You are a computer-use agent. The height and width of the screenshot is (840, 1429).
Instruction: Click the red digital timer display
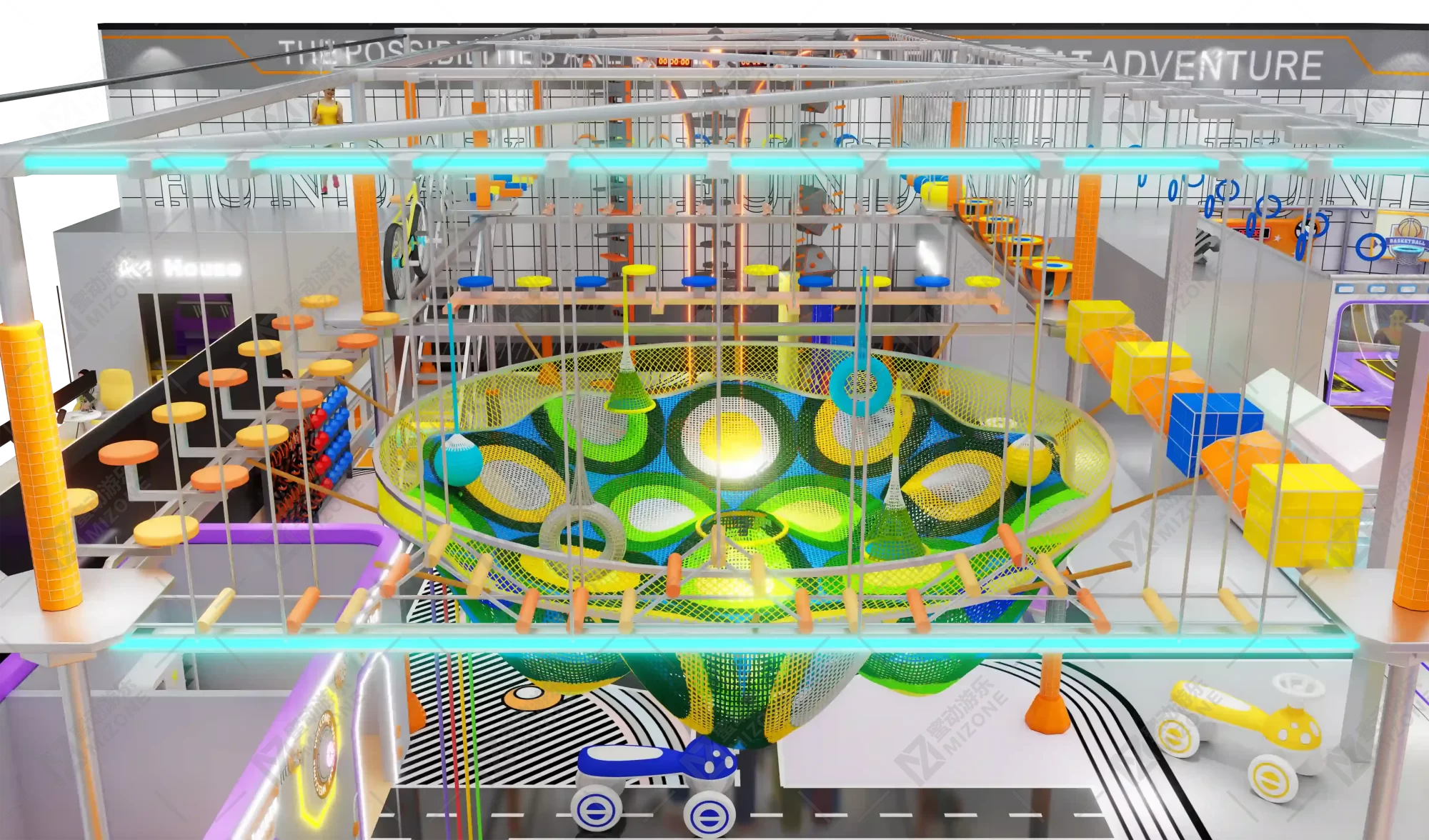[x=673, y=62]
